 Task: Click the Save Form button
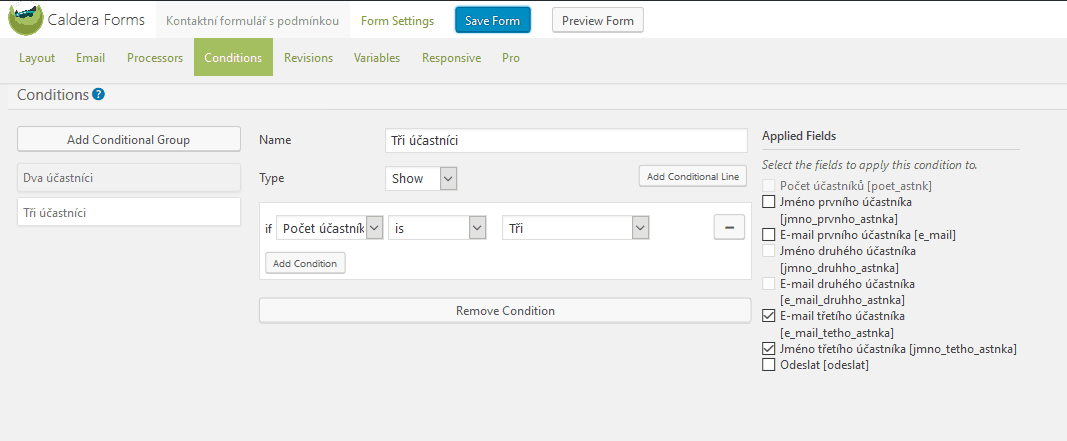coord(493,20)
